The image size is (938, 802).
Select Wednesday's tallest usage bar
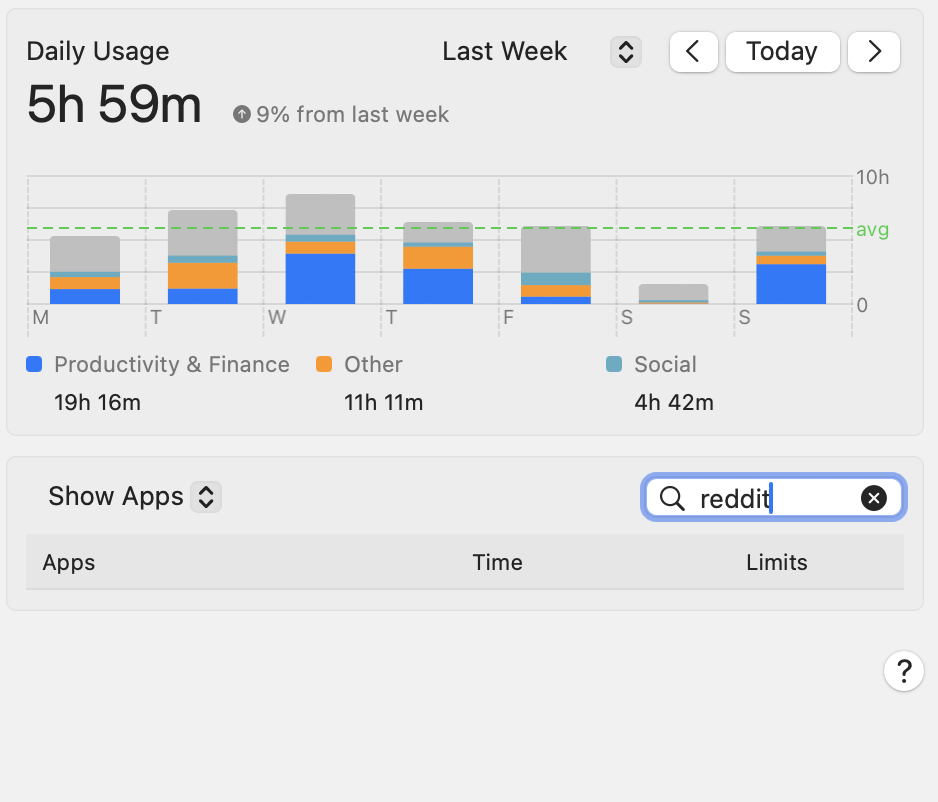(x=320, y=250)
